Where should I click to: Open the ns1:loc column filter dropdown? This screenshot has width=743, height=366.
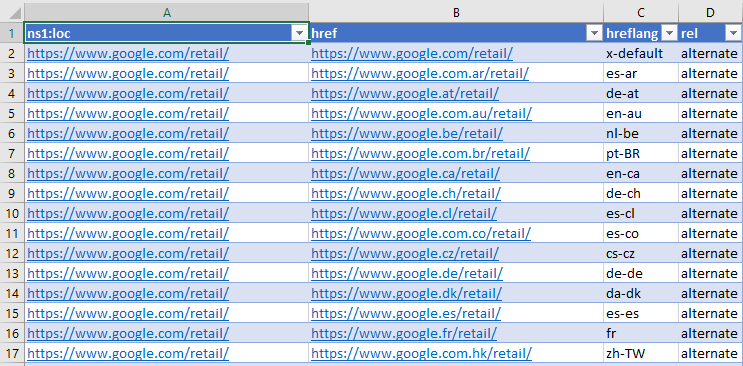(299, 33)
